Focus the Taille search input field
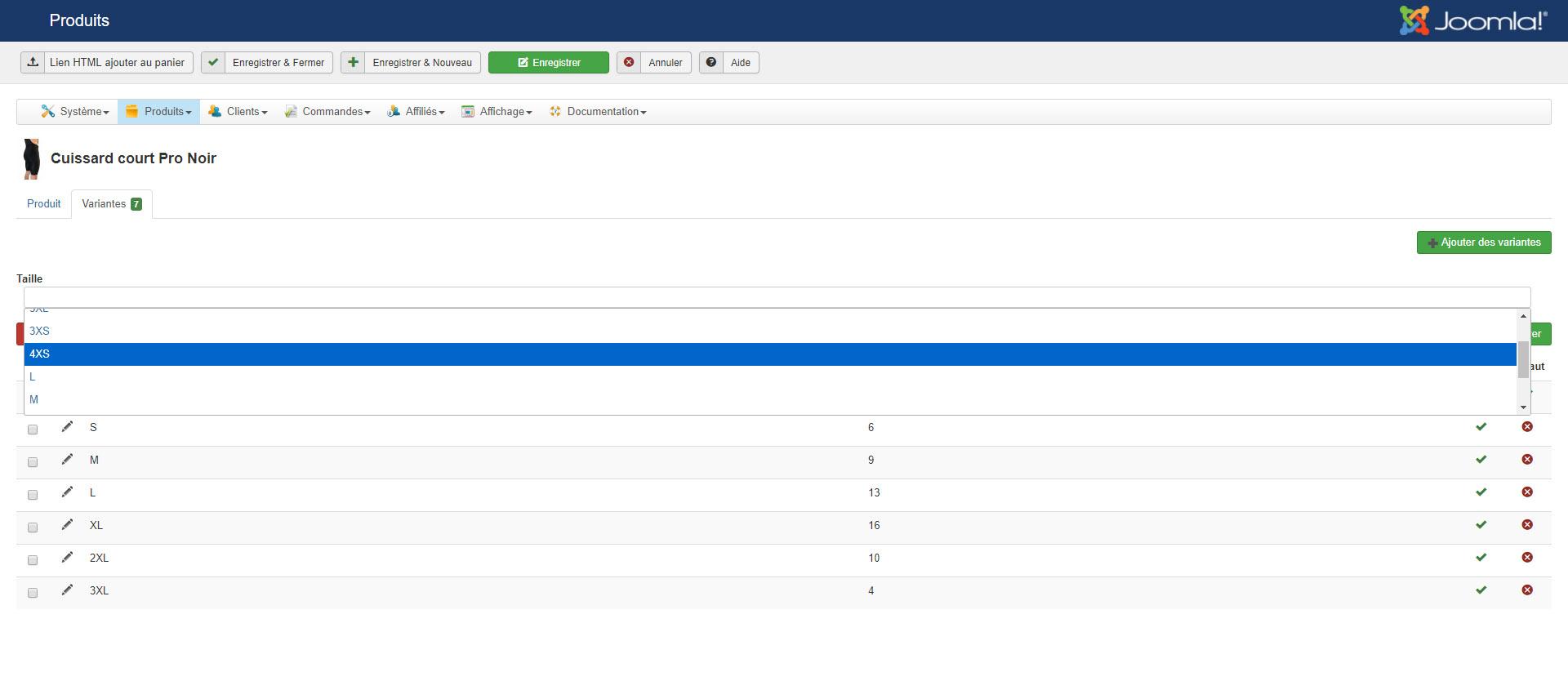Viewport: 1568px width, 681px height. point(777,297)
